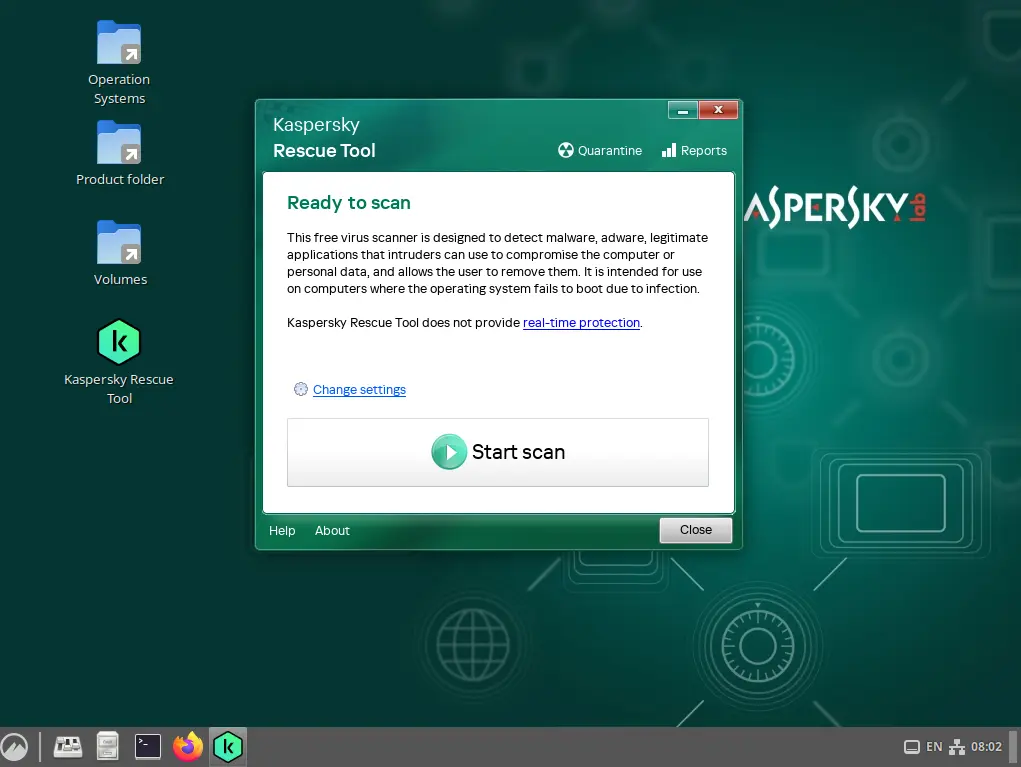Open the file manager from taskbar
Viewport: 1021px width, 767px height.
(x=108, y=746)
